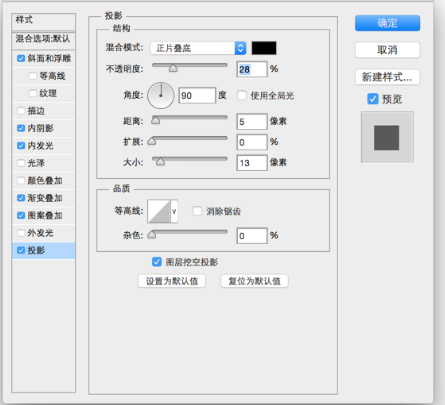Click the 不透明度 slider handle
The width and height of the screenshot is (445, 405).
click(173, 68)
